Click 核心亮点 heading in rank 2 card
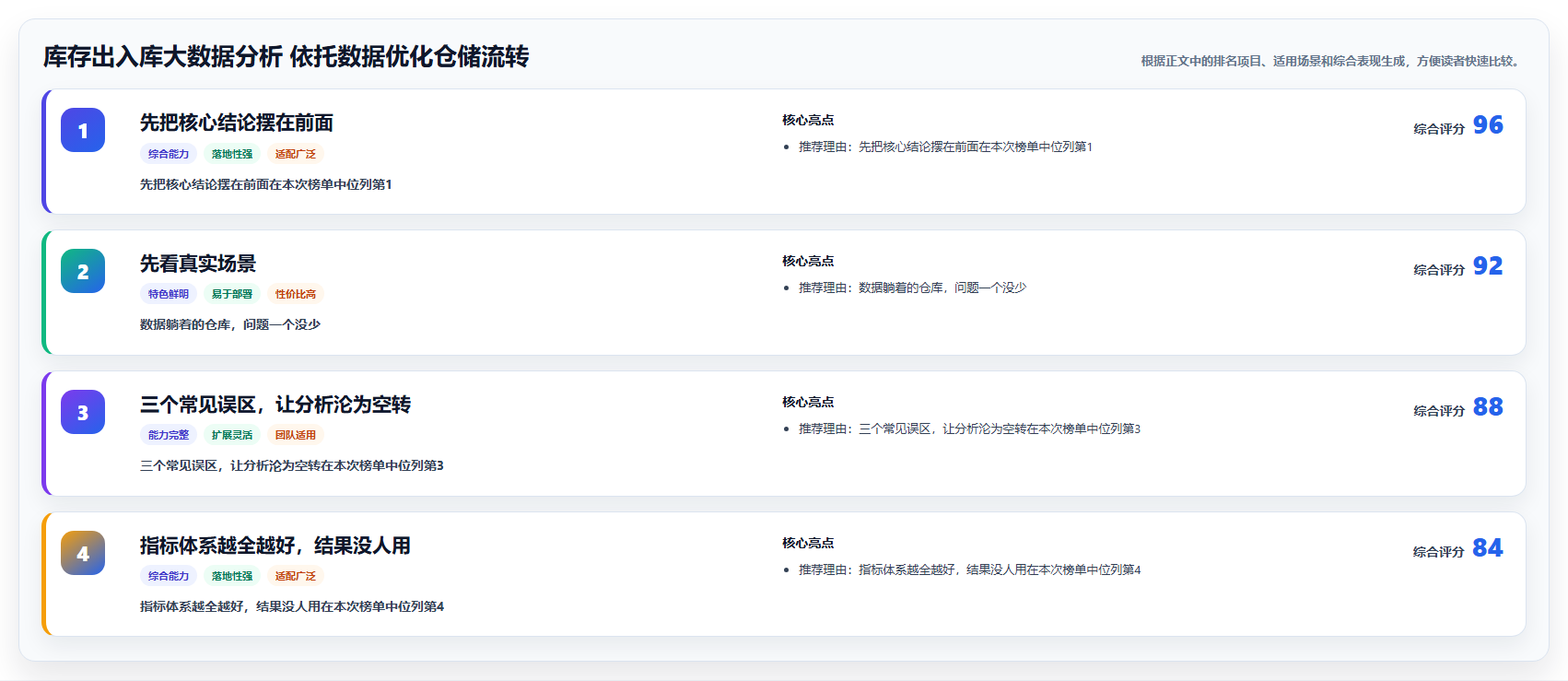This screenshot has width=1568, height=681. (808, 261)
